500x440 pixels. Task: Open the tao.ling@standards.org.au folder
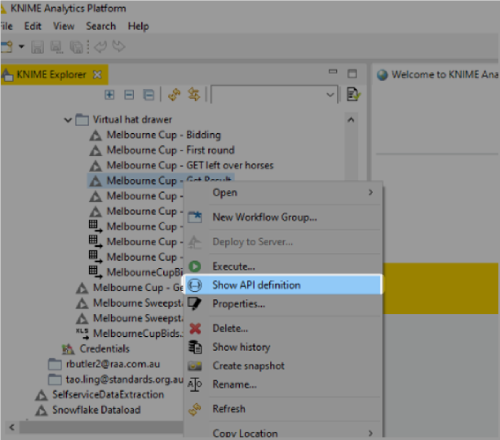click(124, 379)
